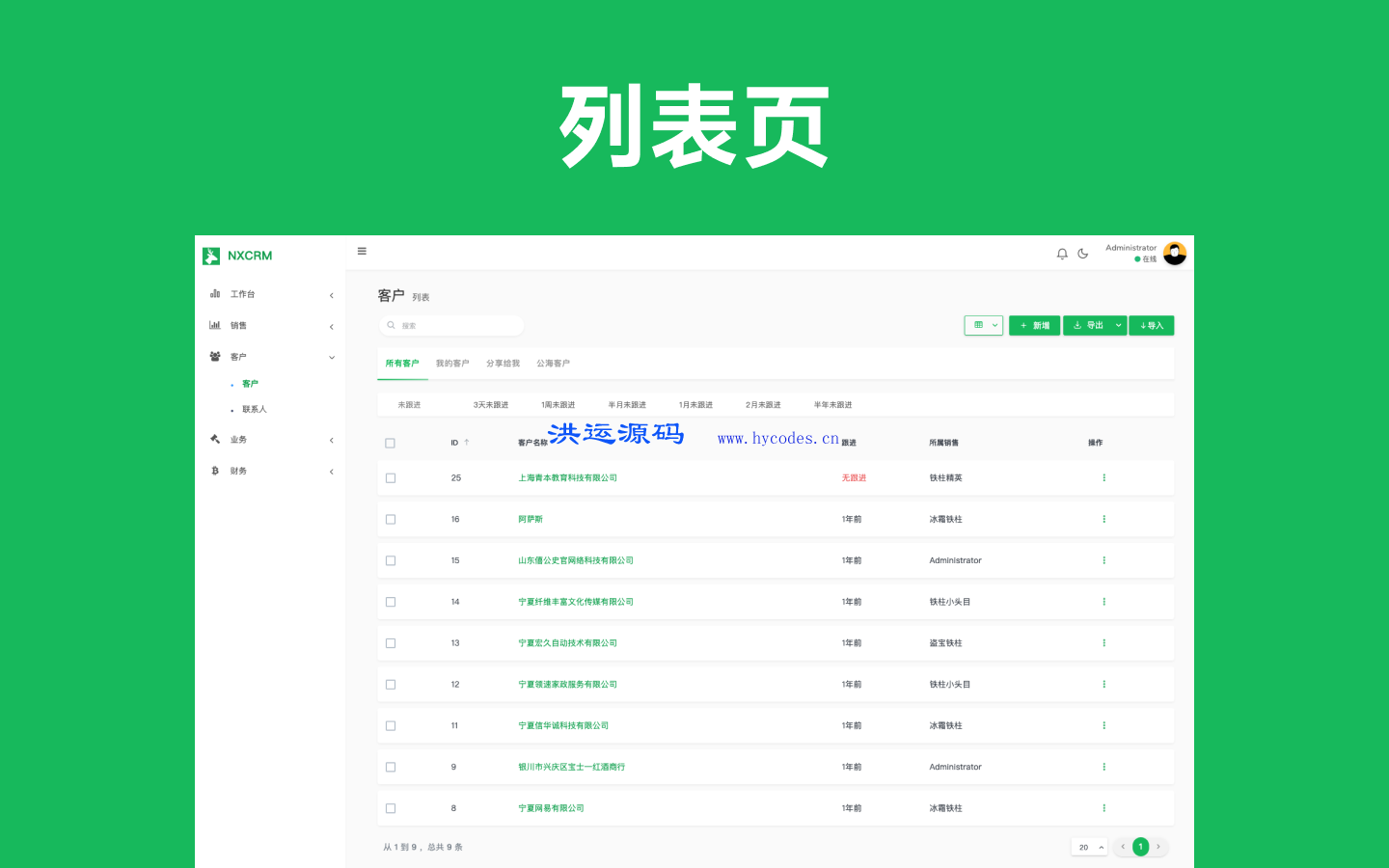Click the search magnifier icon
The width and height of the screenshot is (1389, 868).
pyautogui.click(x=391, y=325)
